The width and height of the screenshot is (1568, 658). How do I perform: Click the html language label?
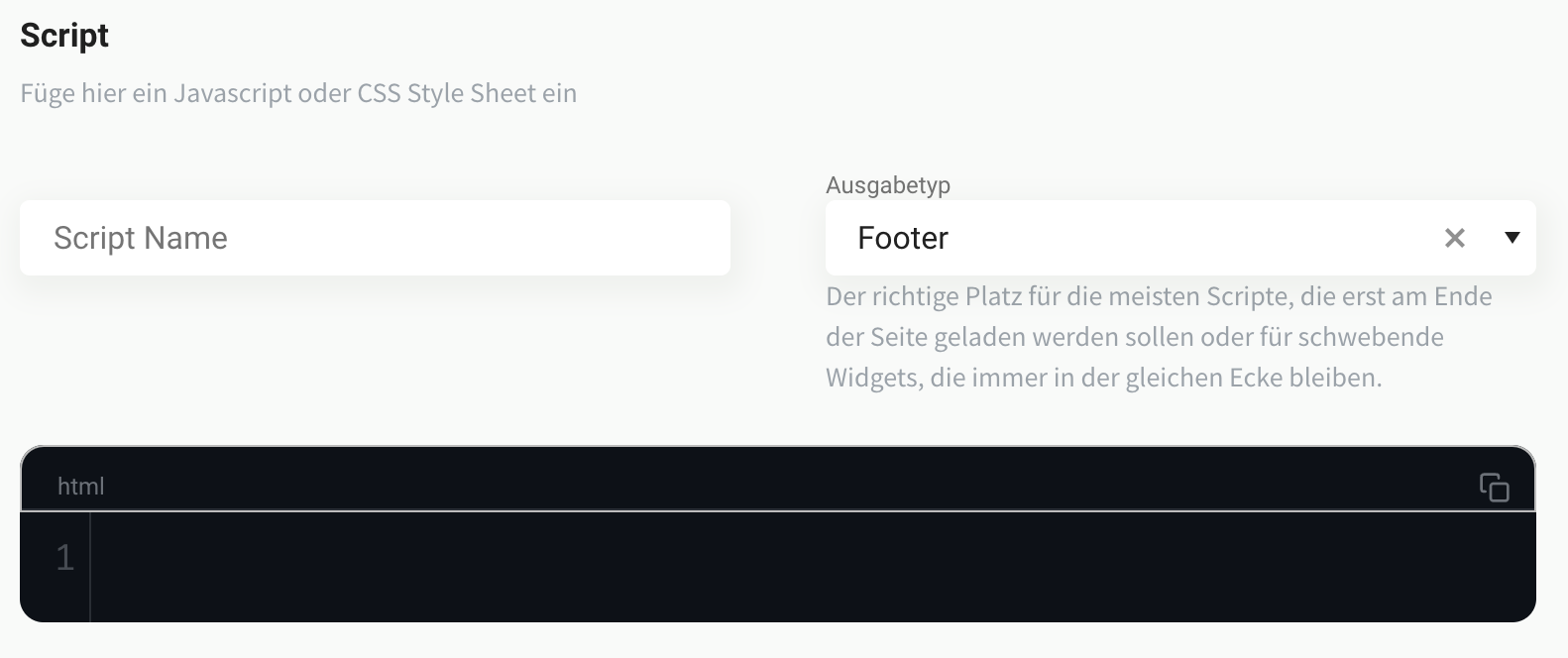point(80,487)
